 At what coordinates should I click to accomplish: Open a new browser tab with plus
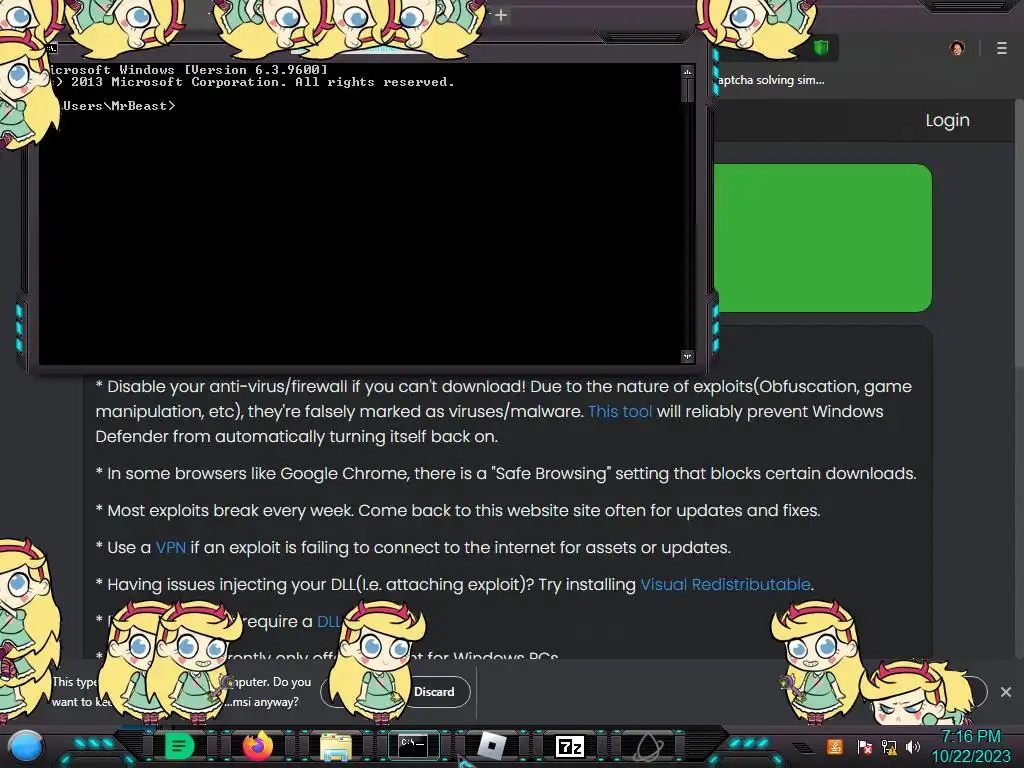[501, 15]
